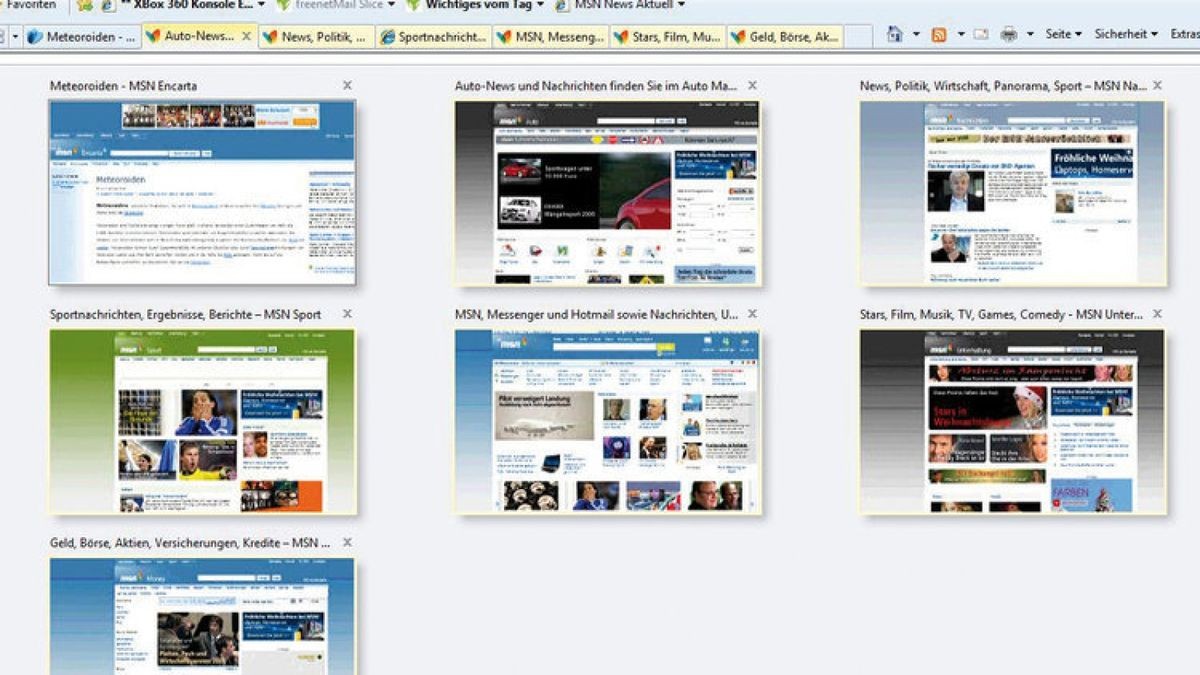Click the Read Mail envelope icon
The image size is (1200, 675).
pyautogui.click(x=981, y=35)
